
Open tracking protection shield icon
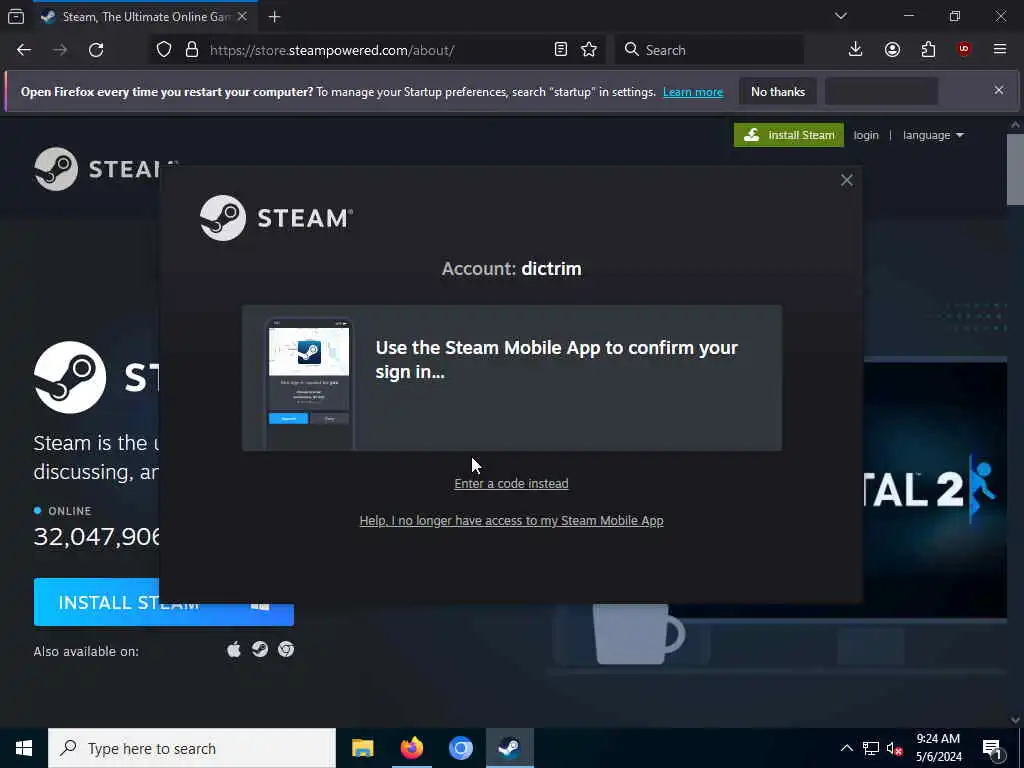pos(164,50)
